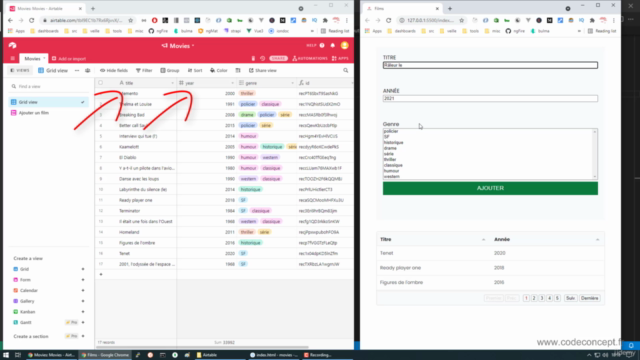The image size is (640, 360).
Task: Open the view collaborators people icon
Action: pos(87,70)
